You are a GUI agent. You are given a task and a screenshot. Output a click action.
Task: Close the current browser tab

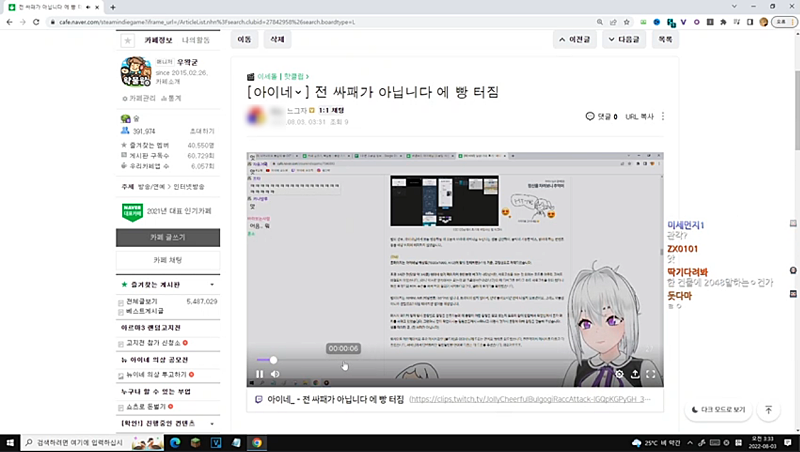pyautogui.click(x=97, y=7)
